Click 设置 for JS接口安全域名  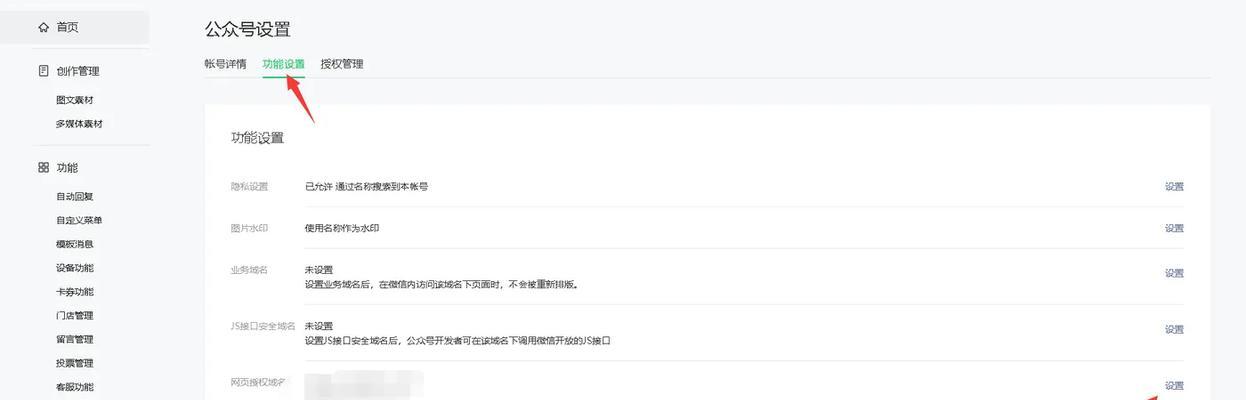(1174, 329)
